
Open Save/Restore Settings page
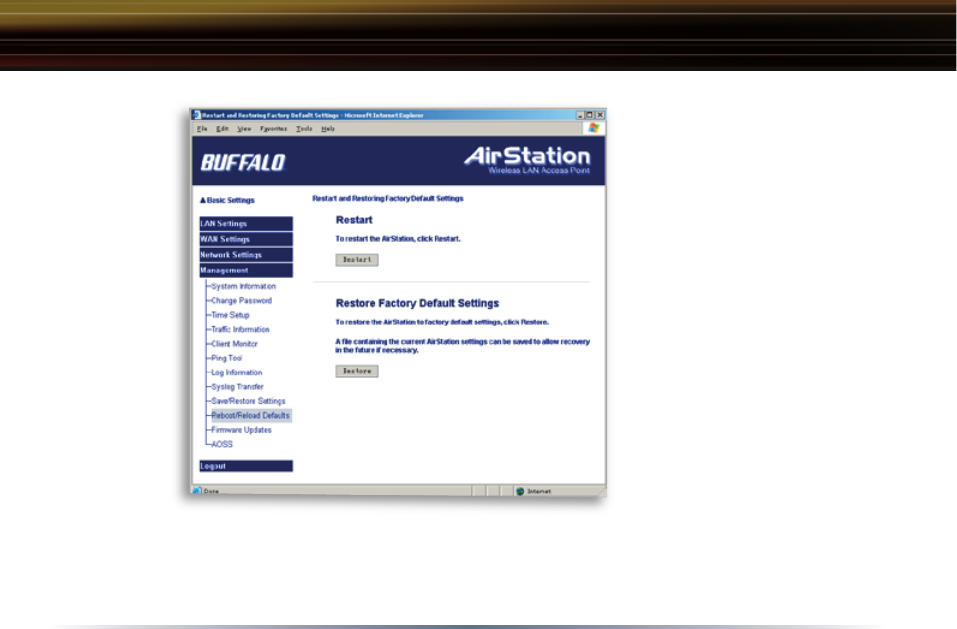(248, 401)
